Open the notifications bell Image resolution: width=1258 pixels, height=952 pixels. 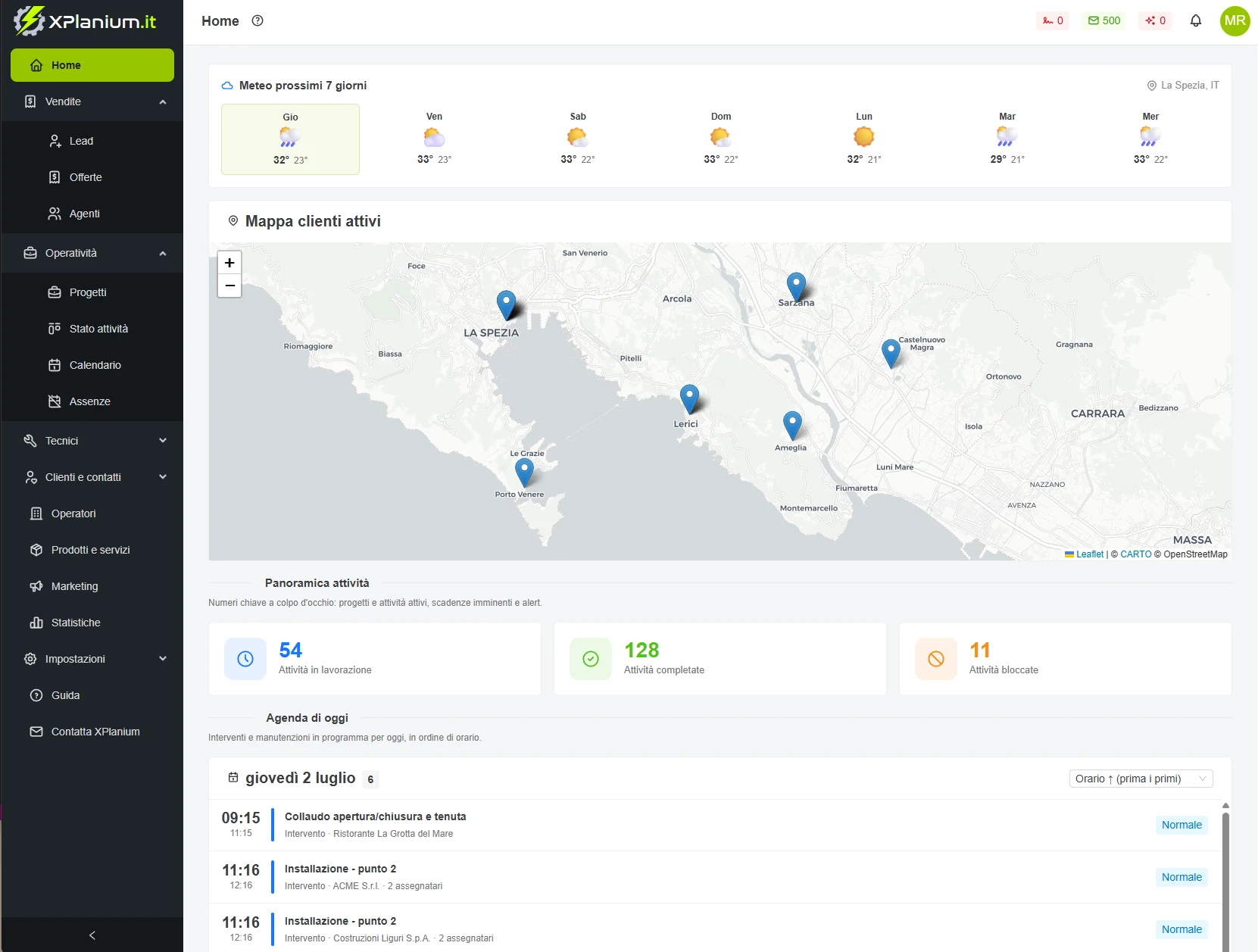pyautogui.click(x=1196, y=20)
